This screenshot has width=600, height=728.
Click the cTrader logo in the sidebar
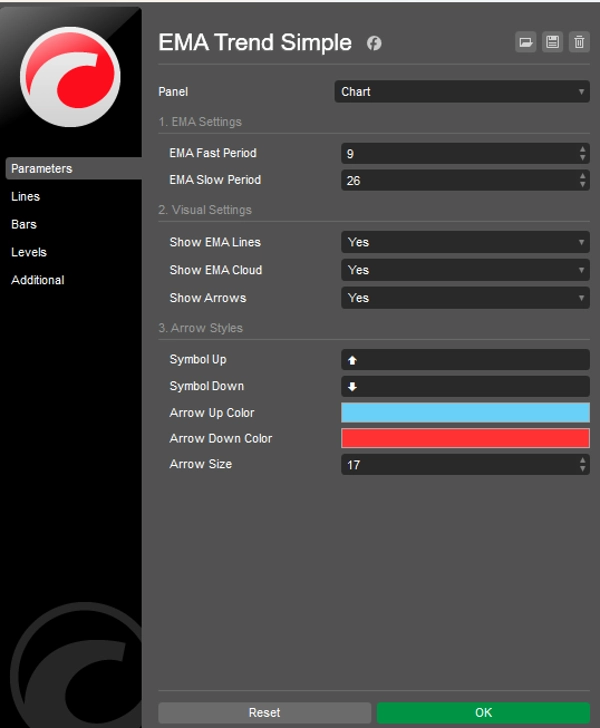coord(70,78)
